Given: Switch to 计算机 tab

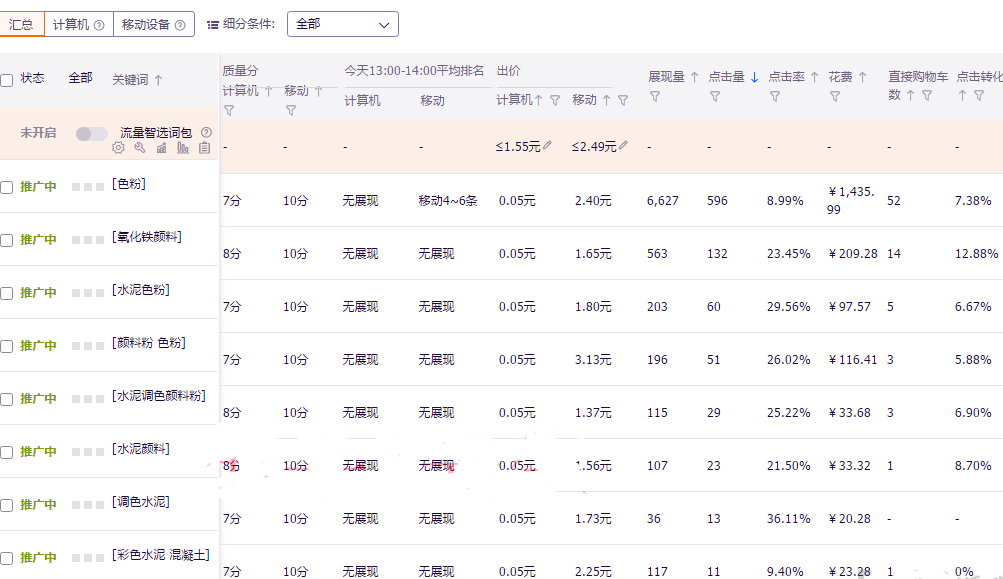Looking at the screenshot, I should [x=79, y=24].
